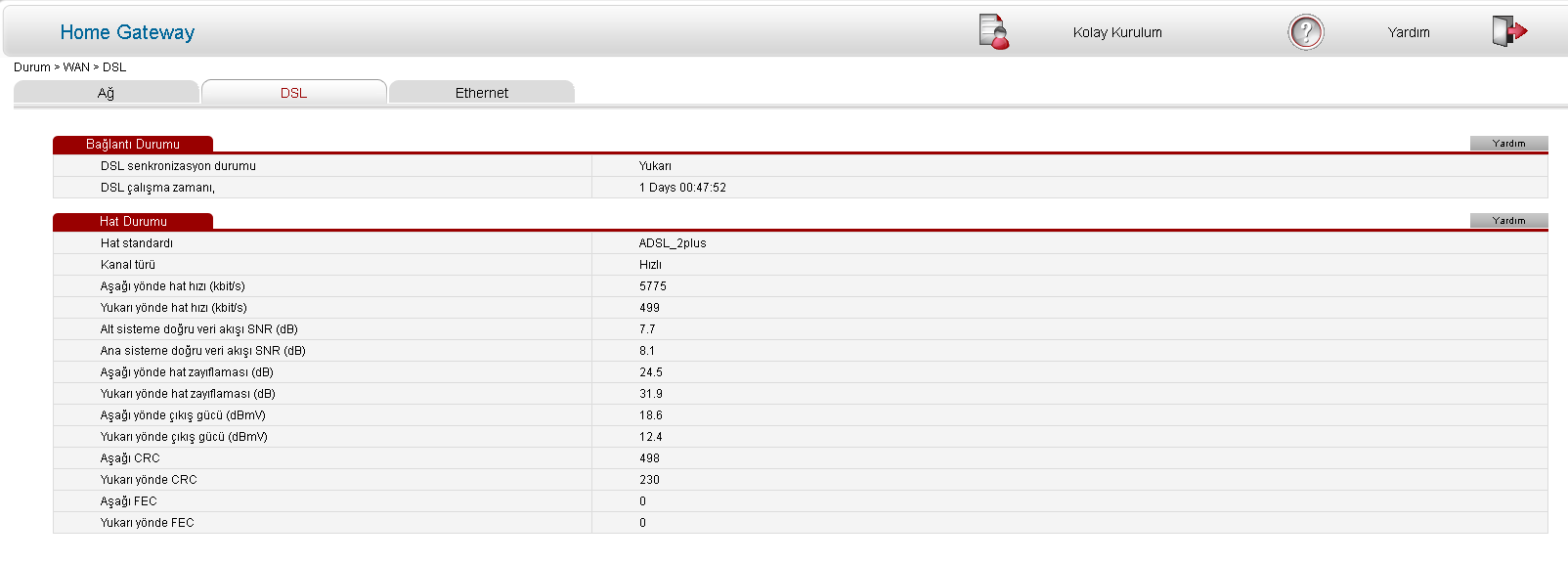Click the ADSL_2plus line standard value
Image resolution: width=1568 pixels, height=563 pixels.
673,243
